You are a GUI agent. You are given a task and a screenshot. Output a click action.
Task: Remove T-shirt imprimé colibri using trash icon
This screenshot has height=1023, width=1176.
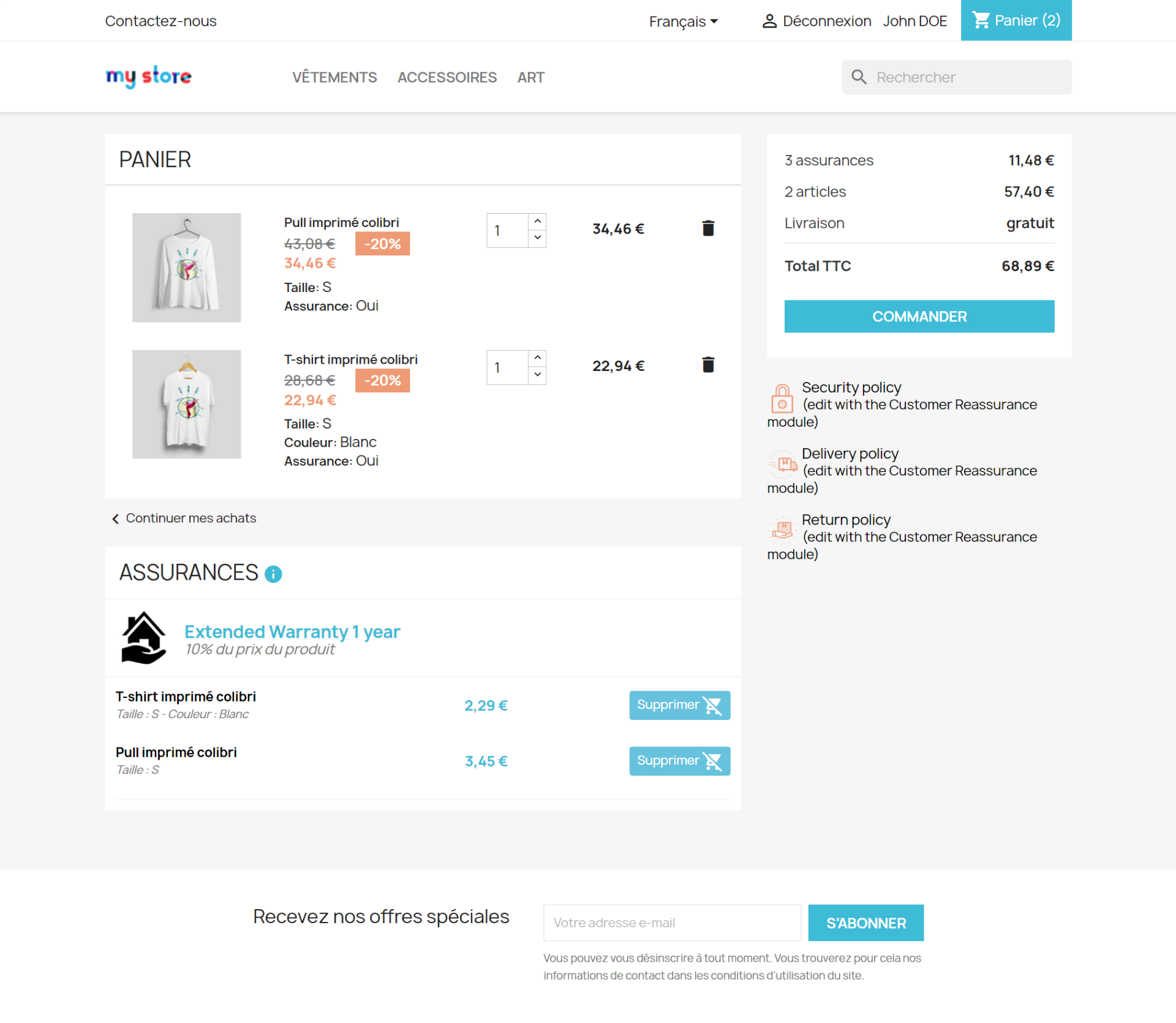pyautogui.click(x=708, y=365)
